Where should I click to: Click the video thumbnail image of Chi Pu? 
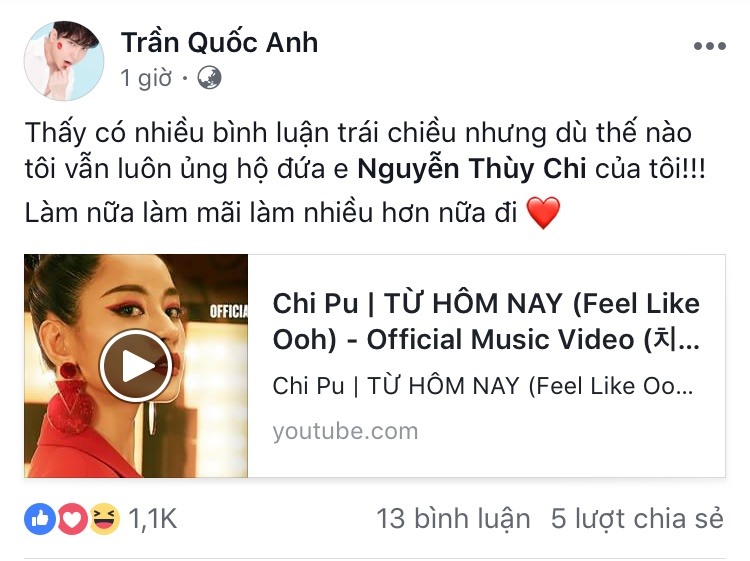tap(136, 366)
